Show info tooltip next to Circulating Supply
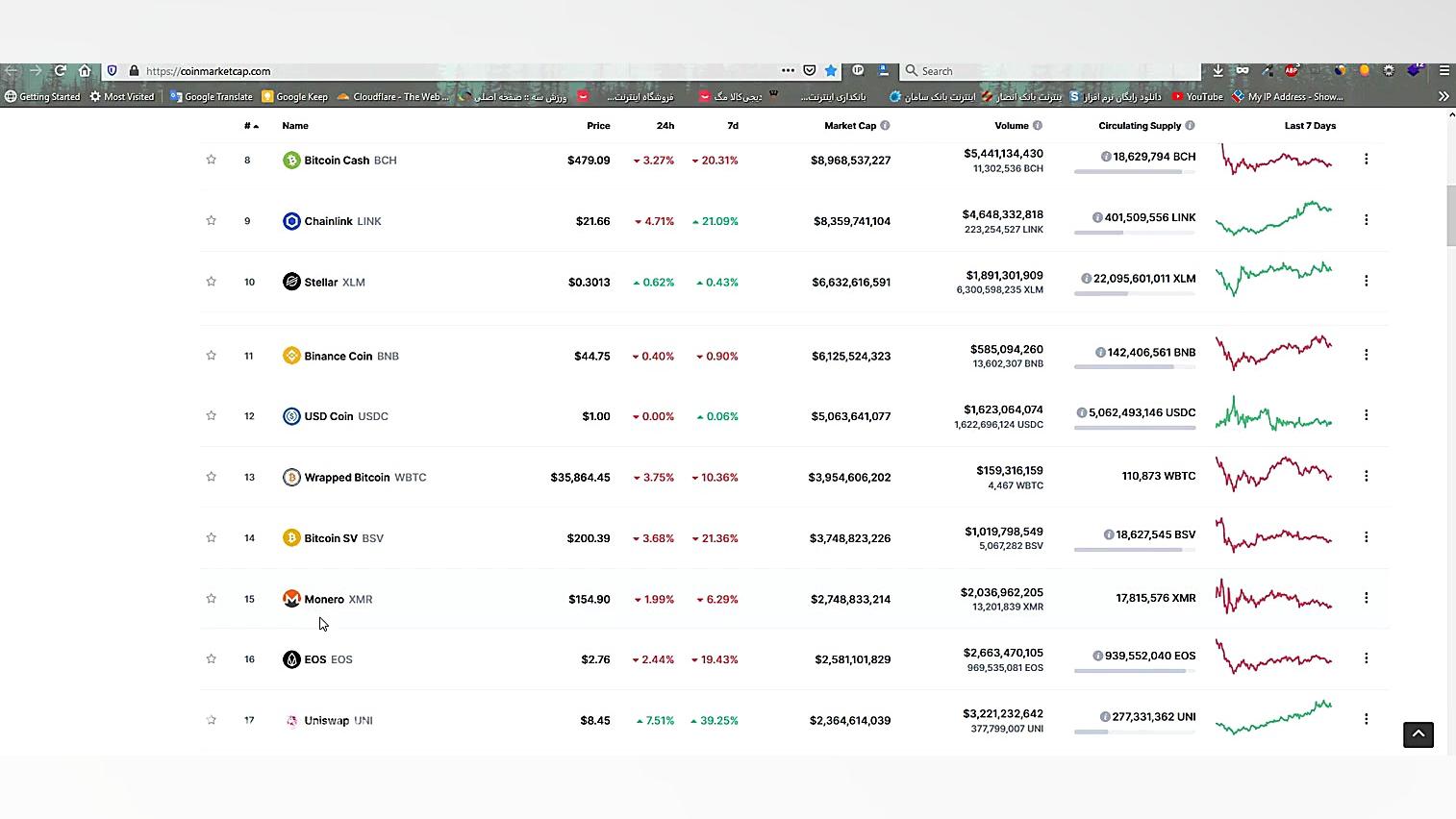1456x819 pixels. click(x=1190, y=126)
